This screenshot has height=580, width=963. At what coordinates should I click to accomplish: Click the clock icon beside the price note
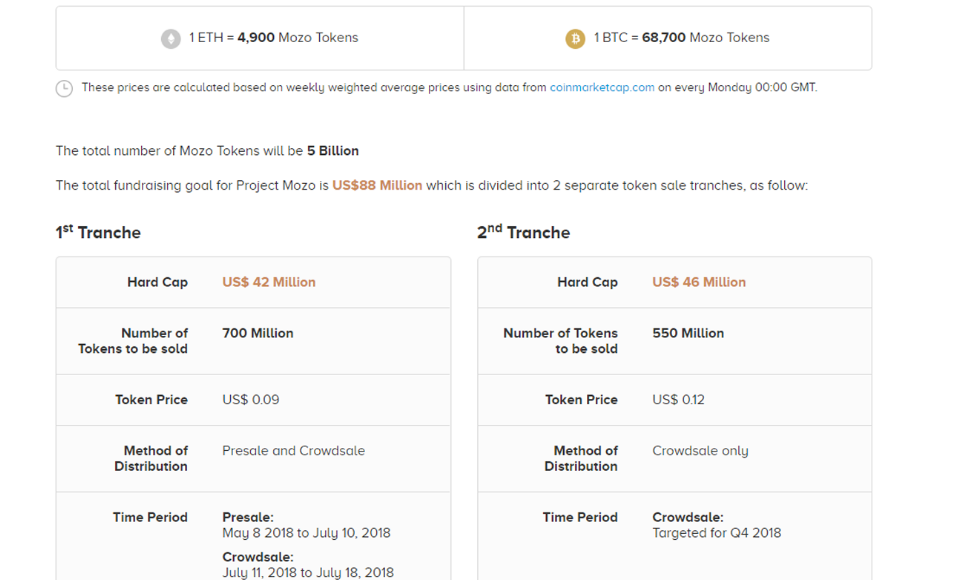[64, 88]
